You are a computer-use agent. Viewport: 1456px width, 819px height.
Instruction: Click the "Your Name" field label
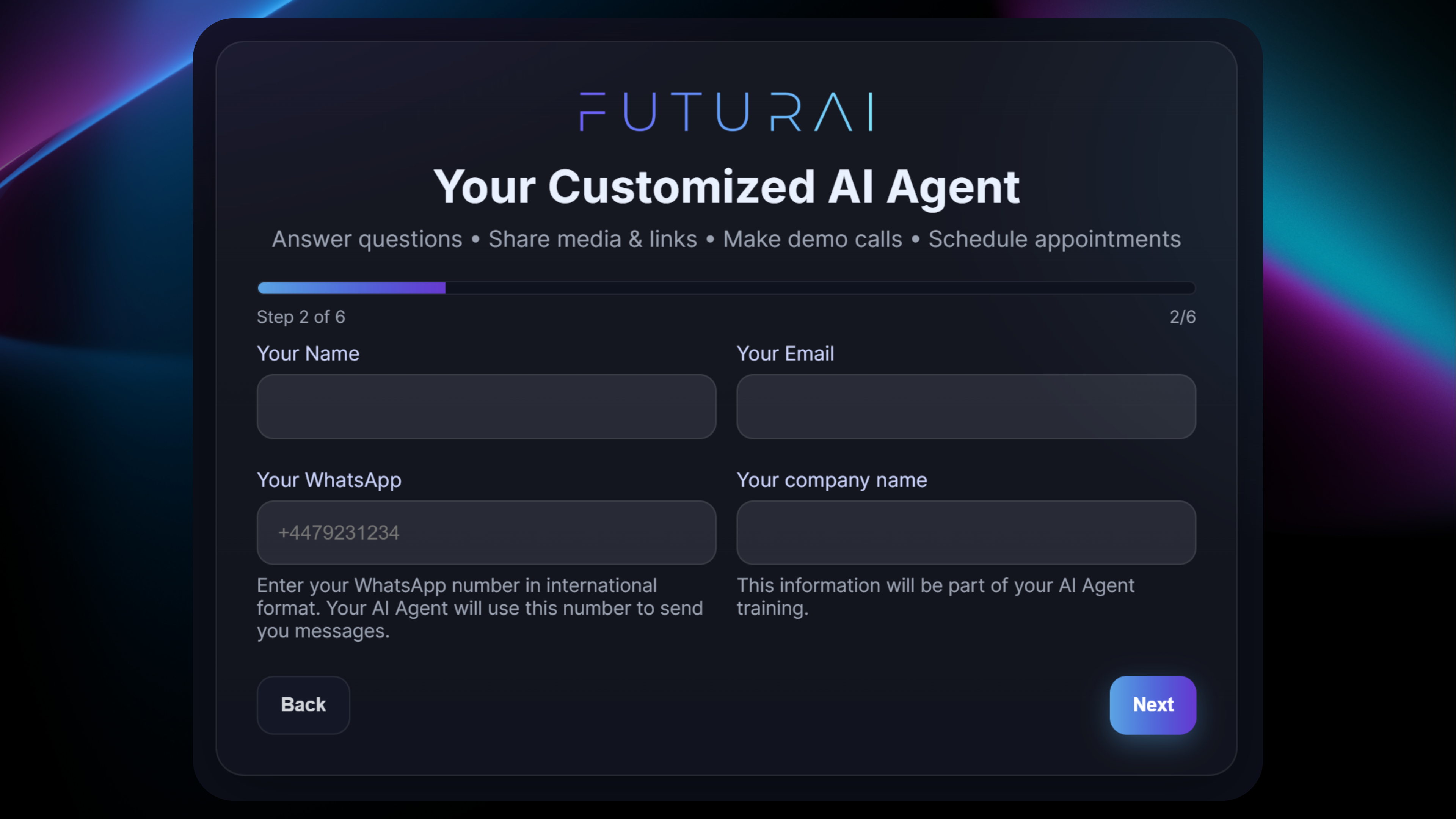coord(308,354)
